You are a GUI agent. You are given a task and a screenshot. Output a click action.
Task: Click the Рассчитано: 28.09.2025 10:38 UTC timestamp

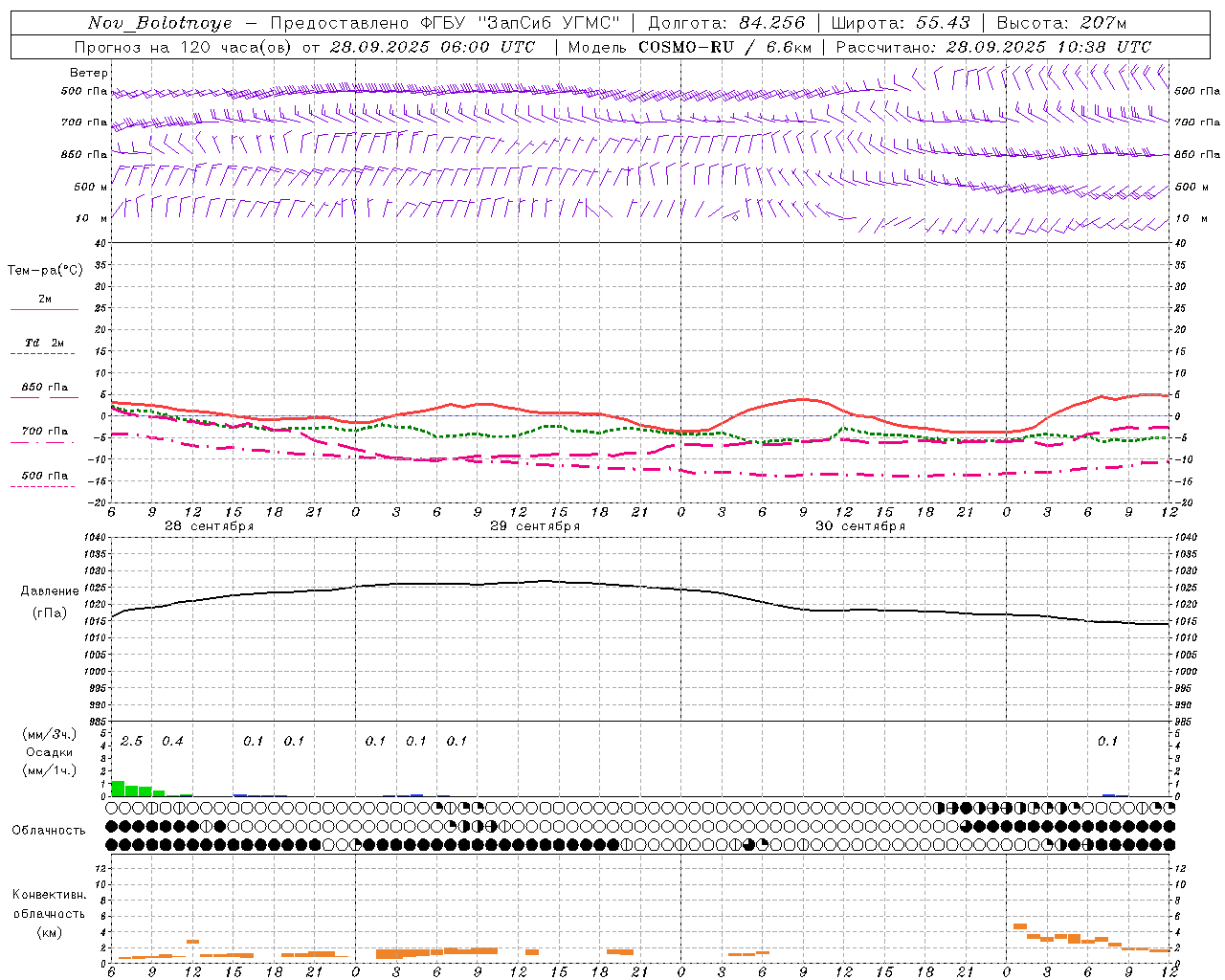[993, 47]
